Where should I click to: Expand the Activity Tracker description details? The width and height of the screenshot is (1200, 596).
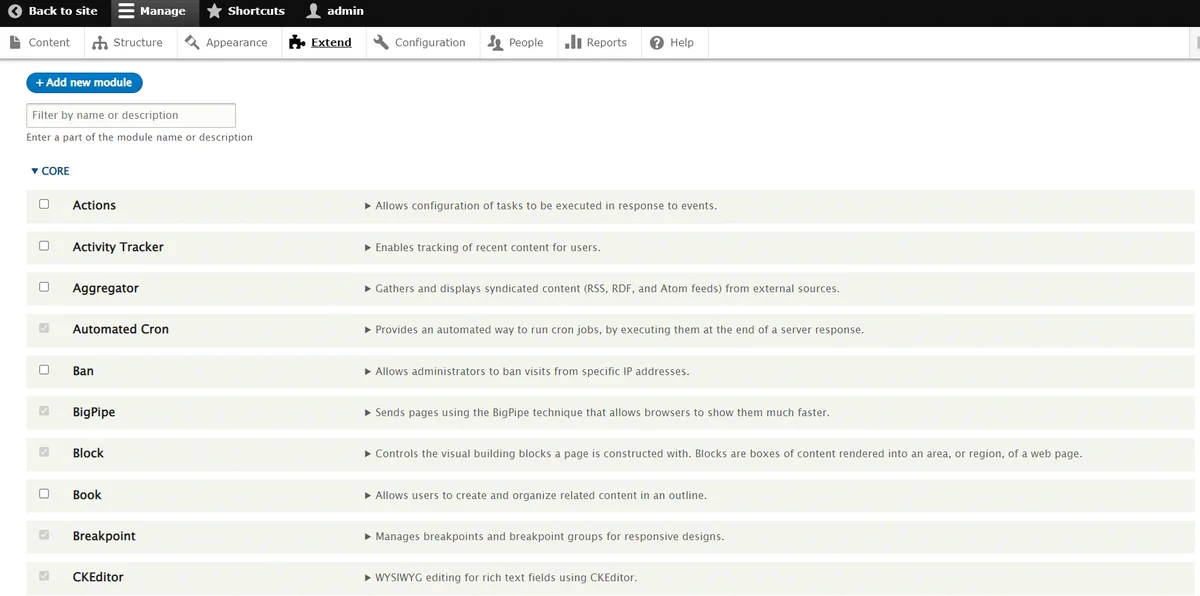pyautogui.click(x=483, y=247)
